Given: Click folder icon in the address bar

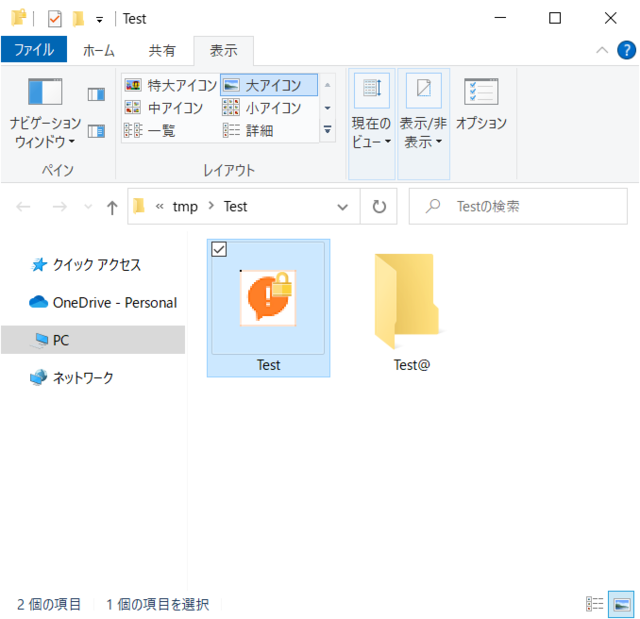Looking at the screenshot, I should tap(139, 206).
